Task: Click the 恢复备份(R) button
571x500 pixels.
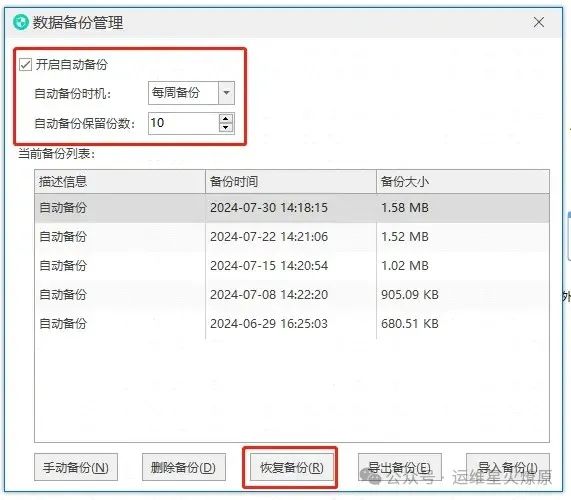Action: click(x=291, y=467)
